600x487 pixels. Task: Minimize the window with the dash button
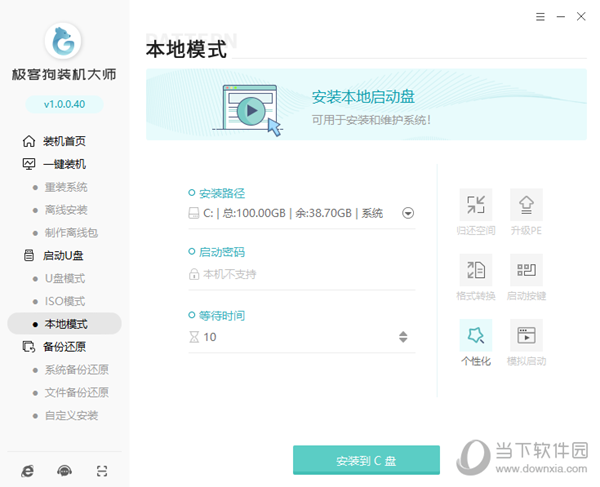561,17
